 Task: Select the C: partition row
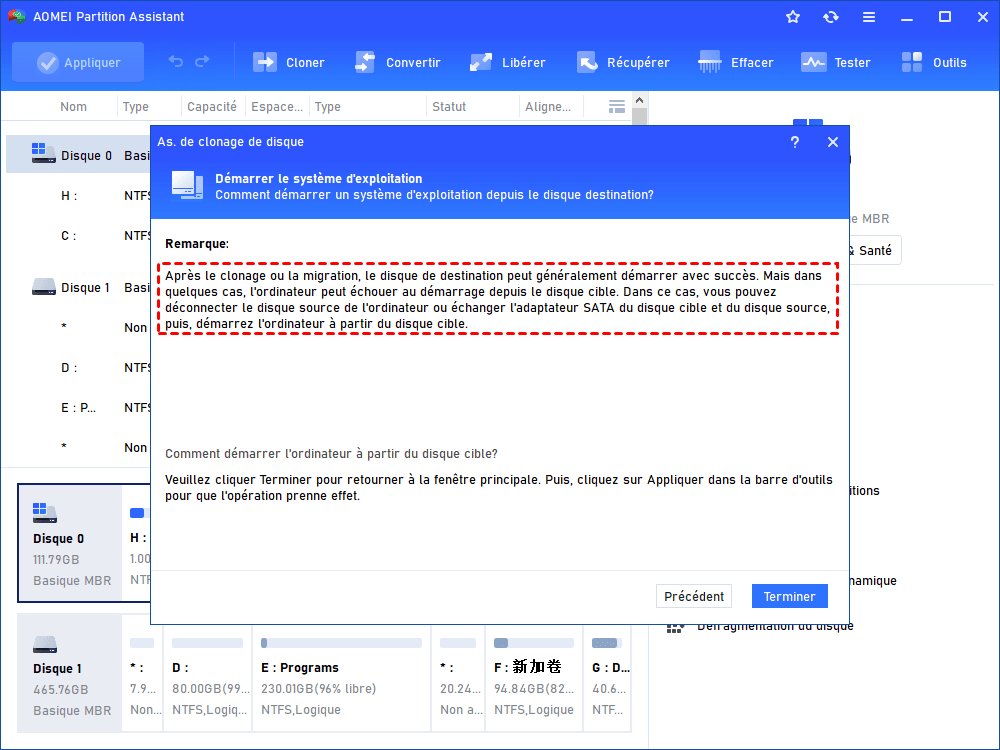pos(78,236)
